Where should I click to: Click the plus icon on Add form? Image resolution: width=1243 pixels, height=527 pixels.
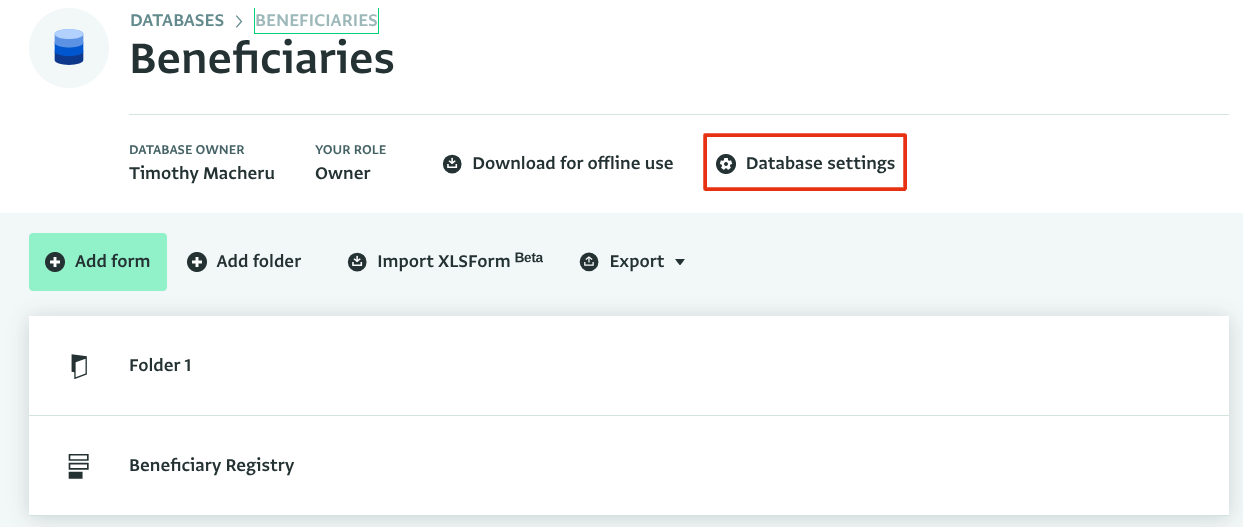point(56,262)
